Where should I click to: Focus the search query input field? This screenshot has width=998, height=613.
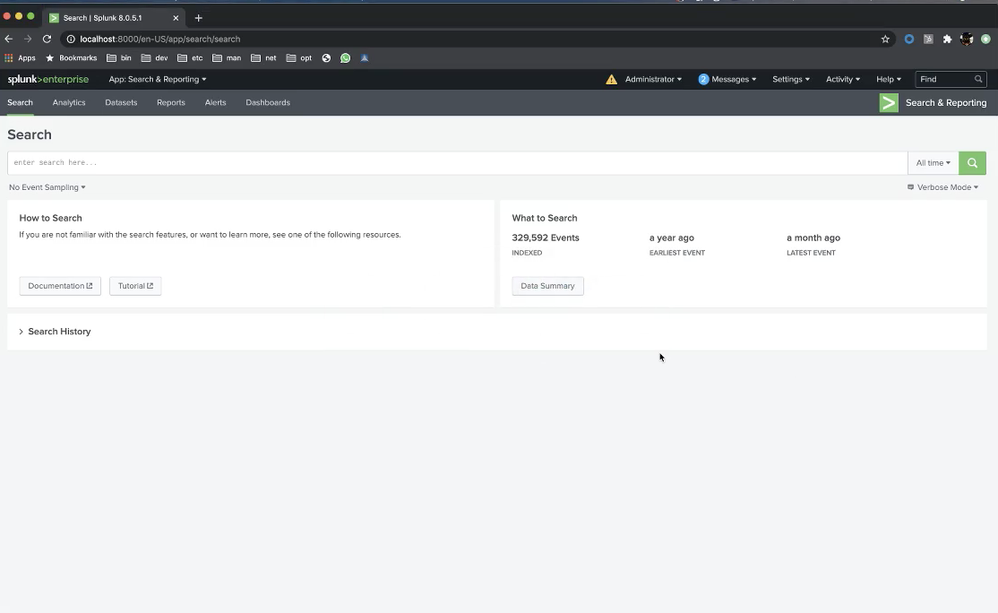[x=457, y=163]
